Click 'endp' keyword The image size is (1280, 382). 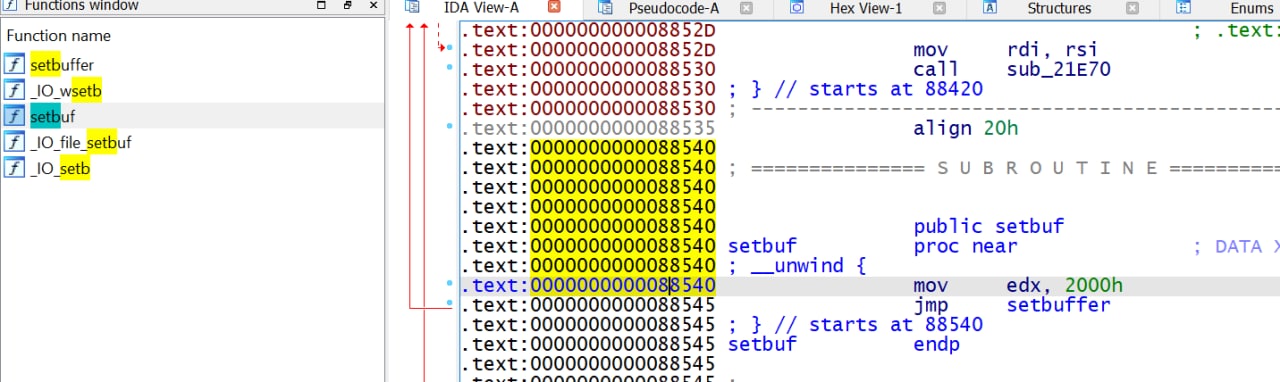[936, 344]
